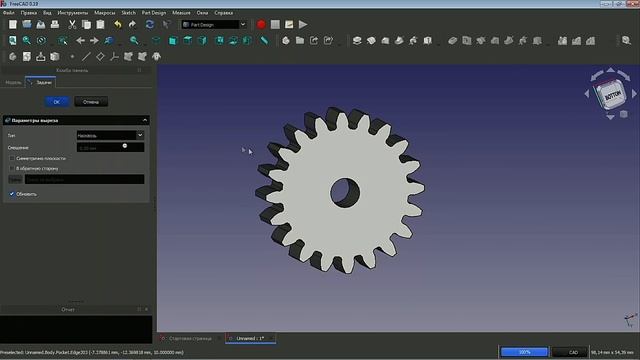This screenshot has height=360, width=640.
Task: Click the Mirrored pattern icon
Action: tap(562, 40)
